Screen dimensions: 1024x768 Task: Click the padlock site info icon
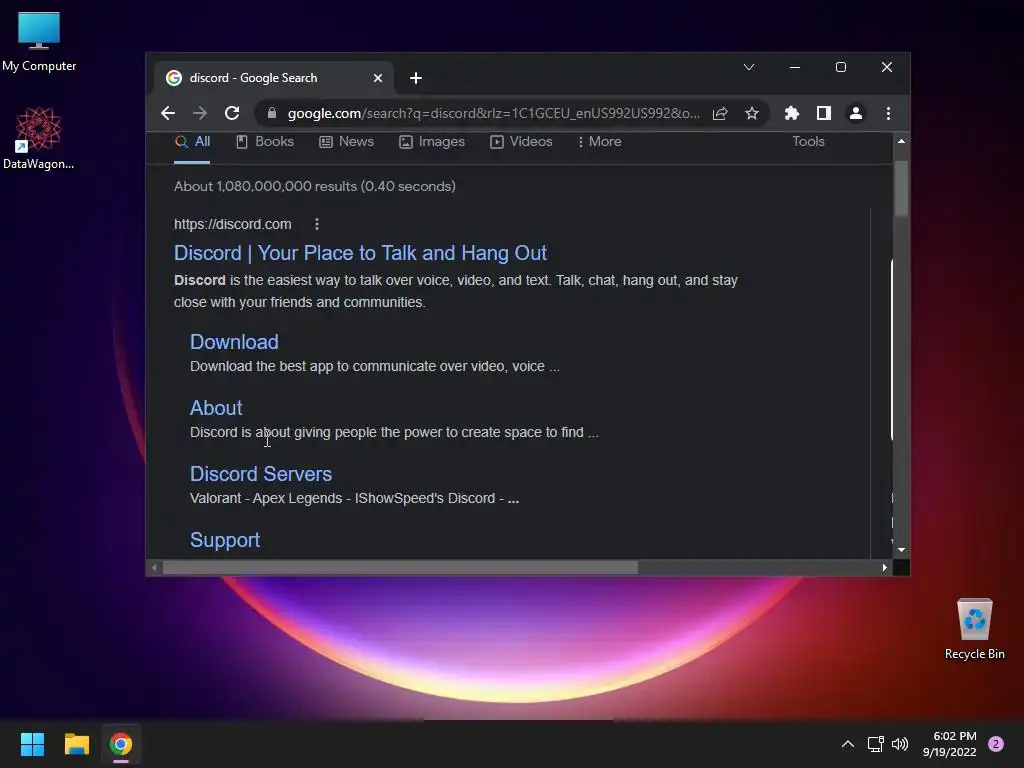[x=272, y=113]
